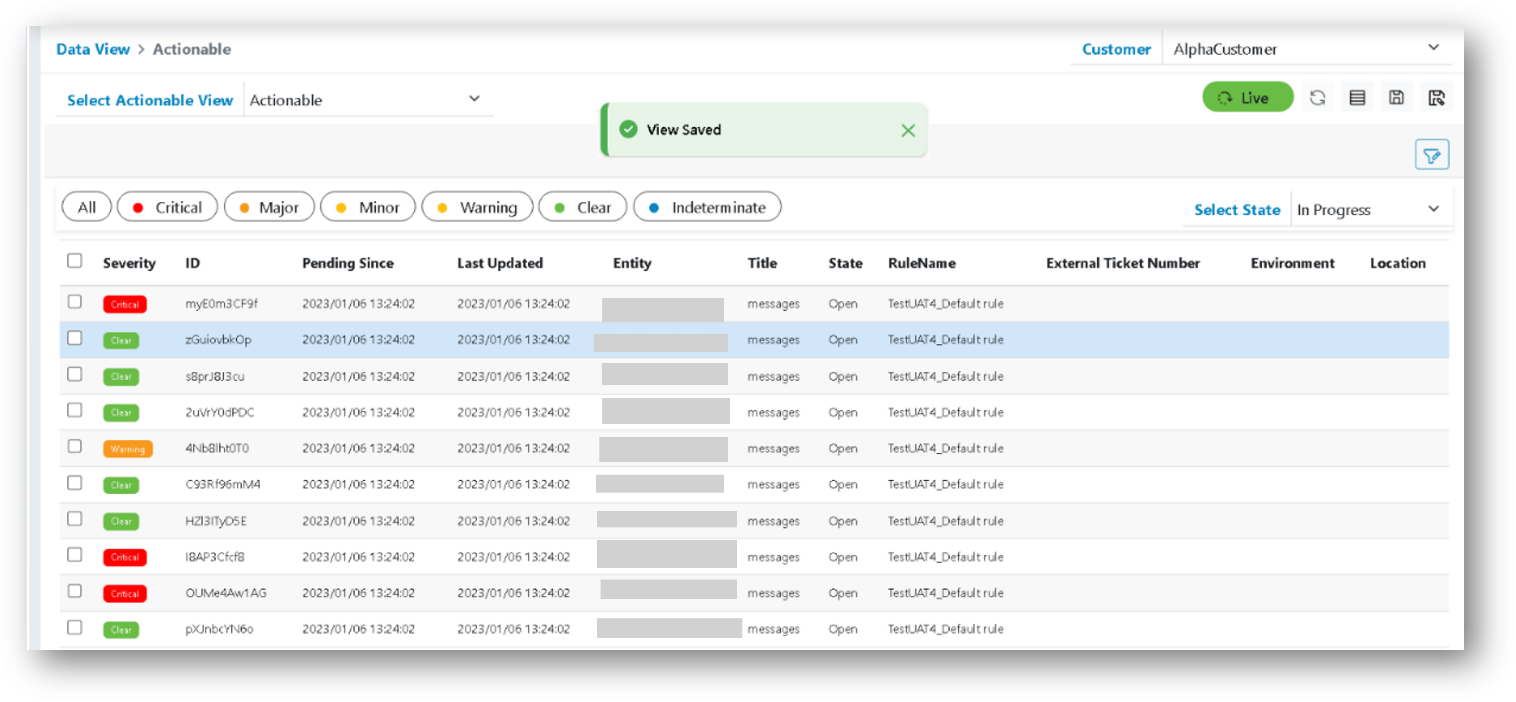Screen dimensions: 1516x702
Task: Select the checkbox for row I8AP3Cfcf8
Action: tap(75, 555)
